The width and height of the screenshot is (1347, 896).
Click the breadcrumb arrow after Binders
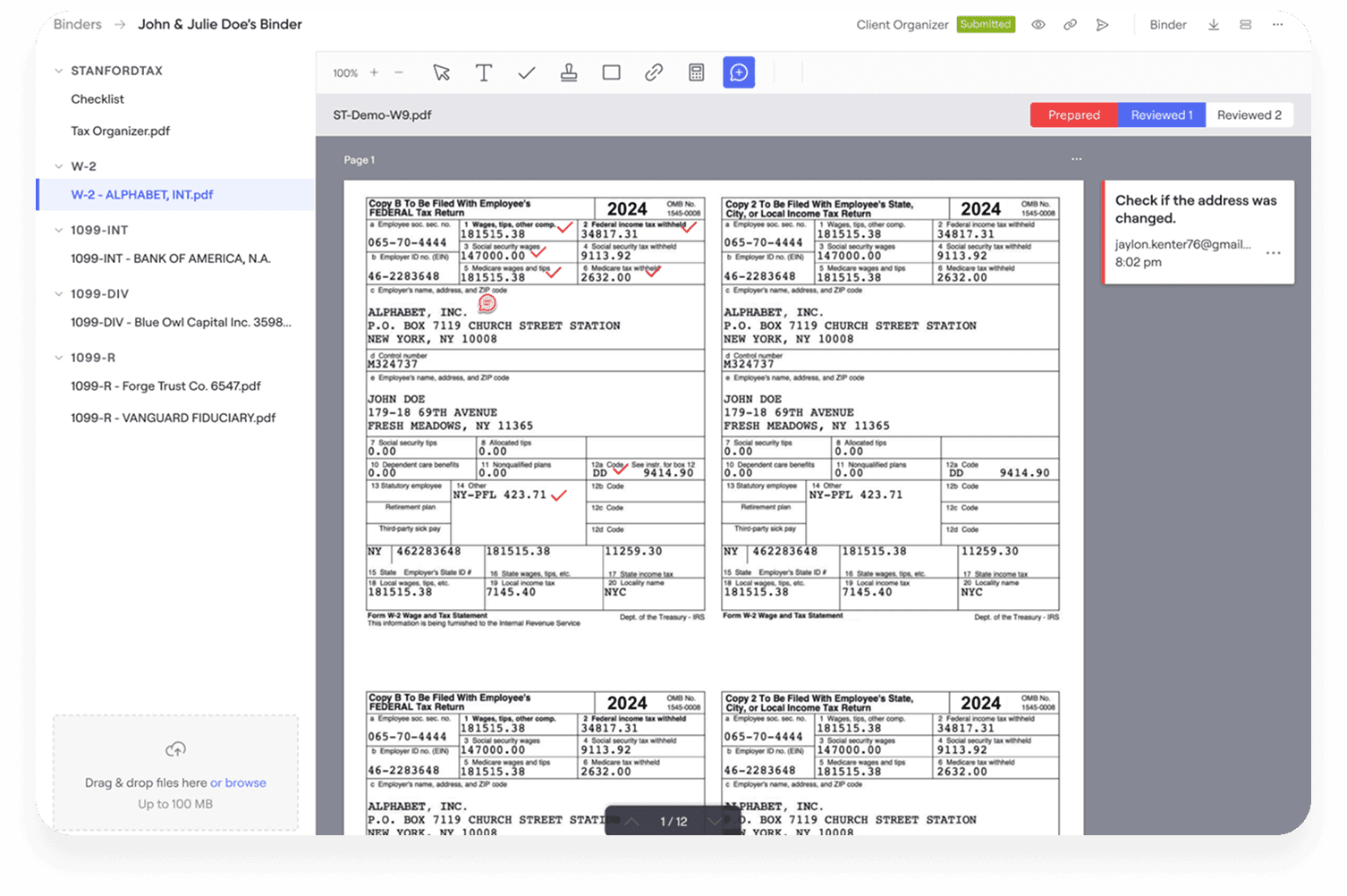120,24
